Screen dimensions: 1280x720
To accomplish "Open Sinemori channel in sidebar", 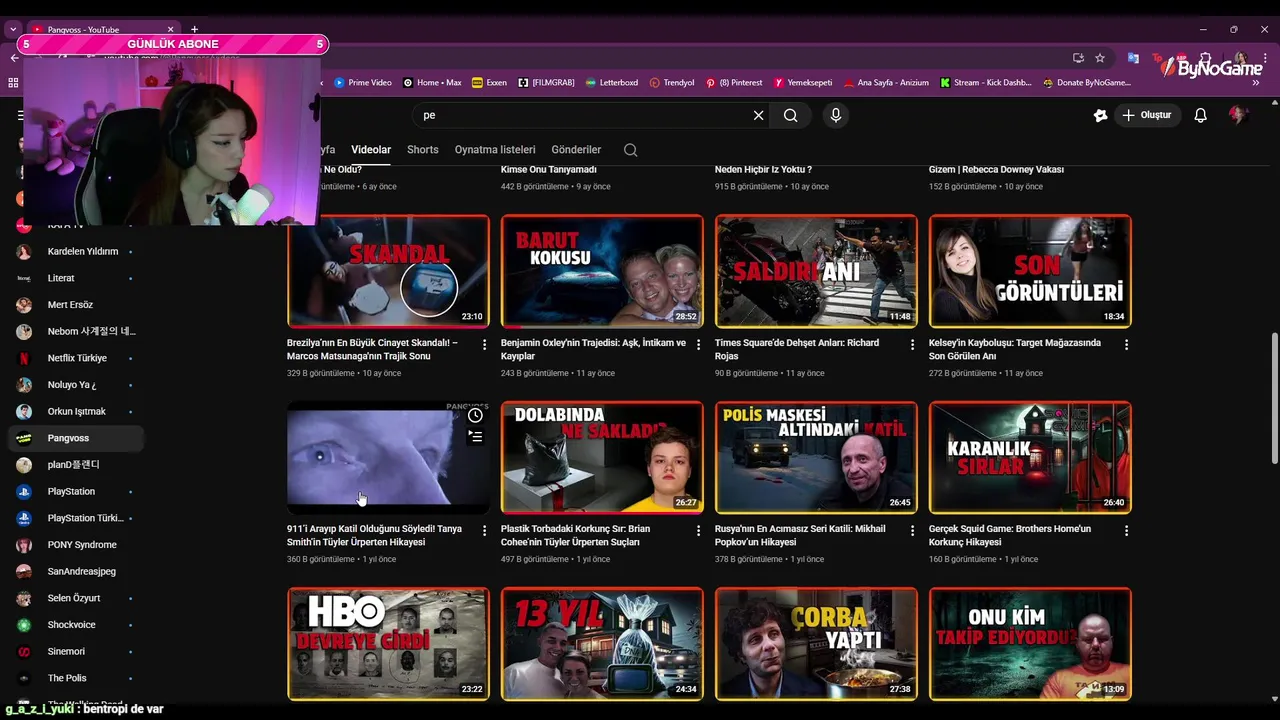I will pos(76,651).
